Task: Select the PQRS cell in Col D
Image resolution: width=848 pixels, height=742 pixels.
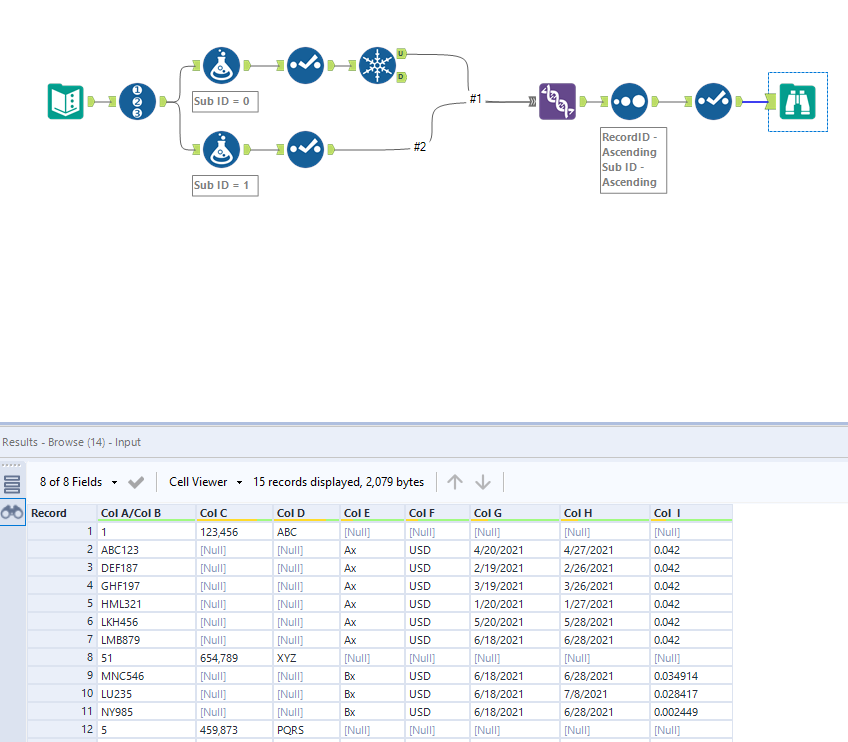Action: tap(307, 730)
